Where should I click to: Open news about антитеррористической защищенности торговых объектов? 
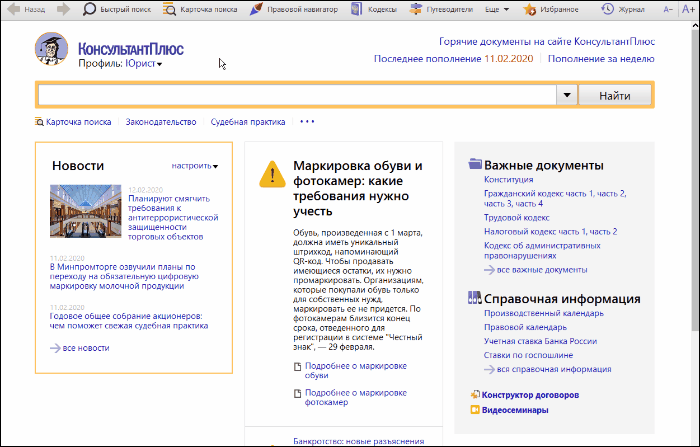[x=173, y=217]
